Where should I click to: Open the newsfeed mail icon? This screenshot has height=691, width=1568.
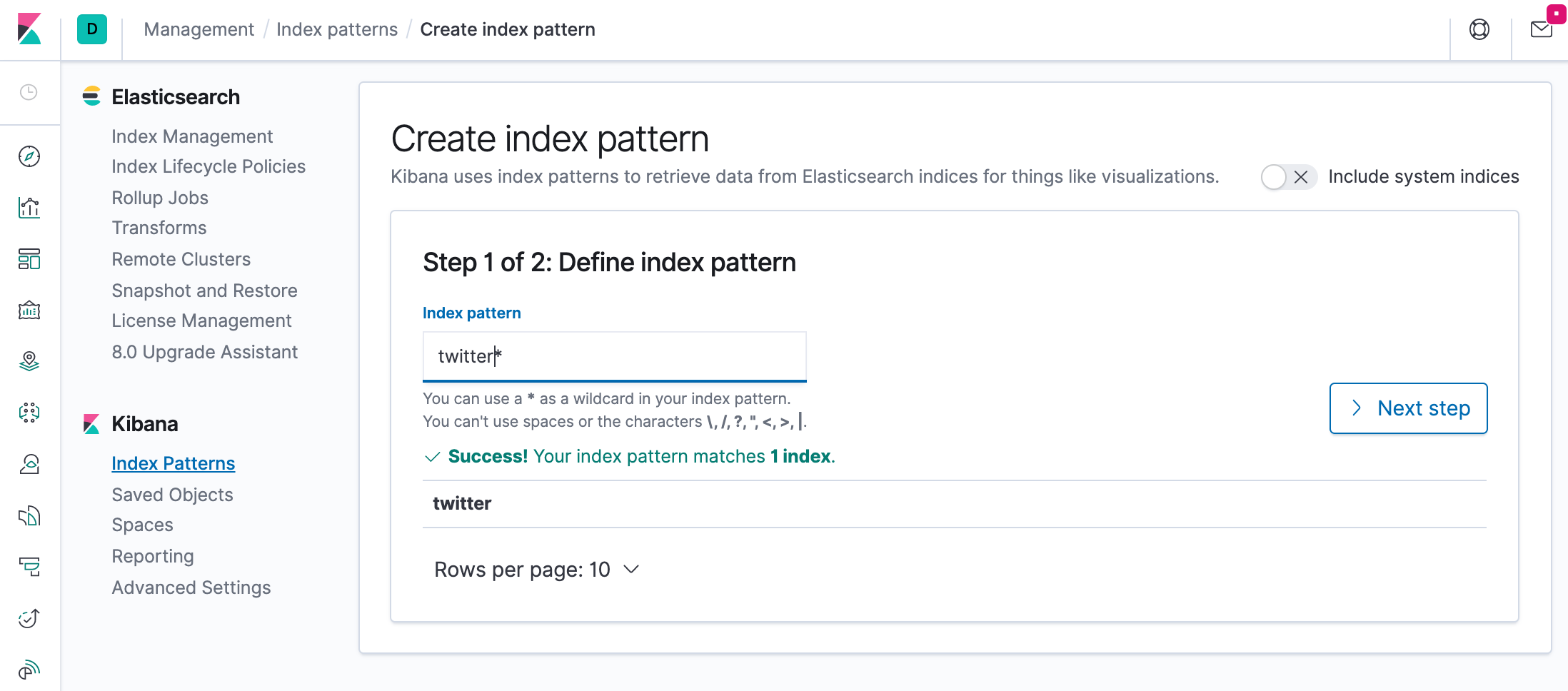click(x=1542, y=29)
